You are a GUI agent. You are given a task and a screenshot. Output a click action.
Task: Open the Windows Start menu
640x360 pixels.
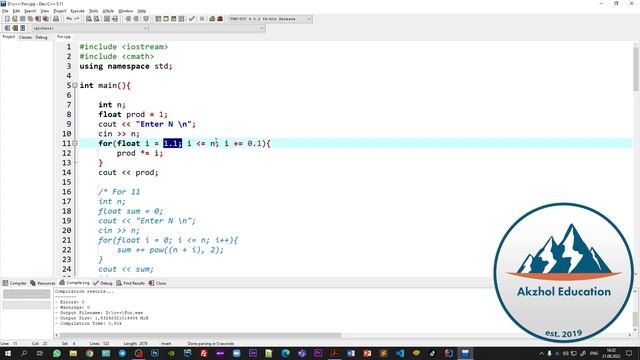pyautogui.click(x=7, y=353)
